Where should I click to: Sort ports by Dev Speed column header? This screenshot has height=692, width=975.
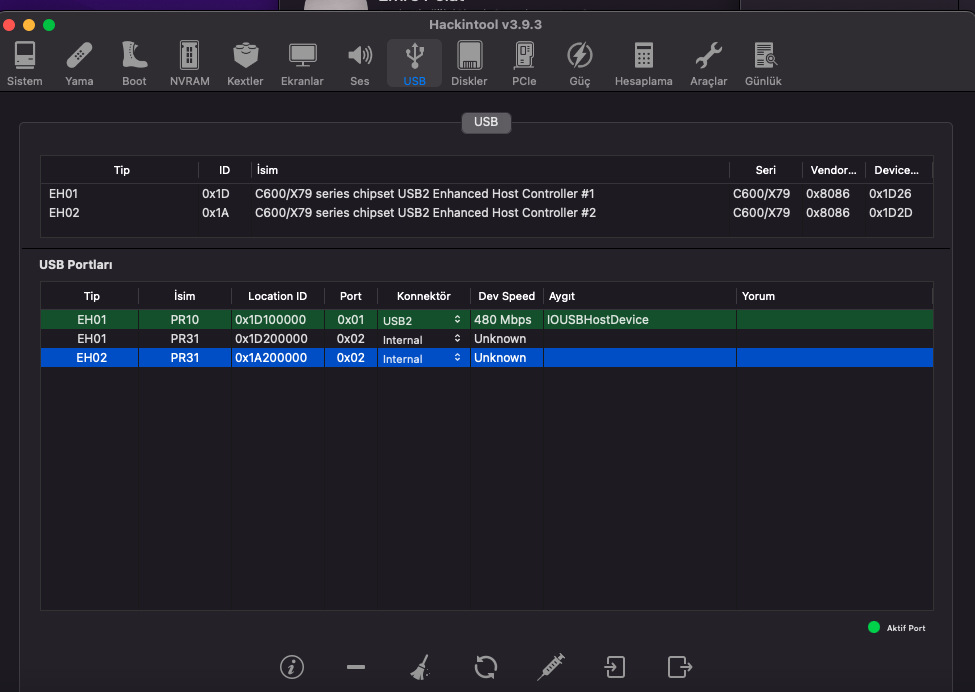tap(506, 296)
